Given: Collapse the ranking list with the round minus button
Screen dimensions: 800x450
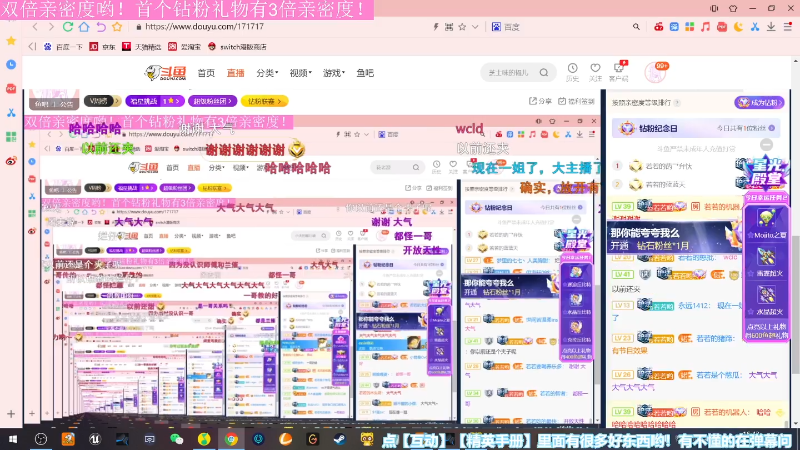Looking at the screenshot, I should pos(766,145).
